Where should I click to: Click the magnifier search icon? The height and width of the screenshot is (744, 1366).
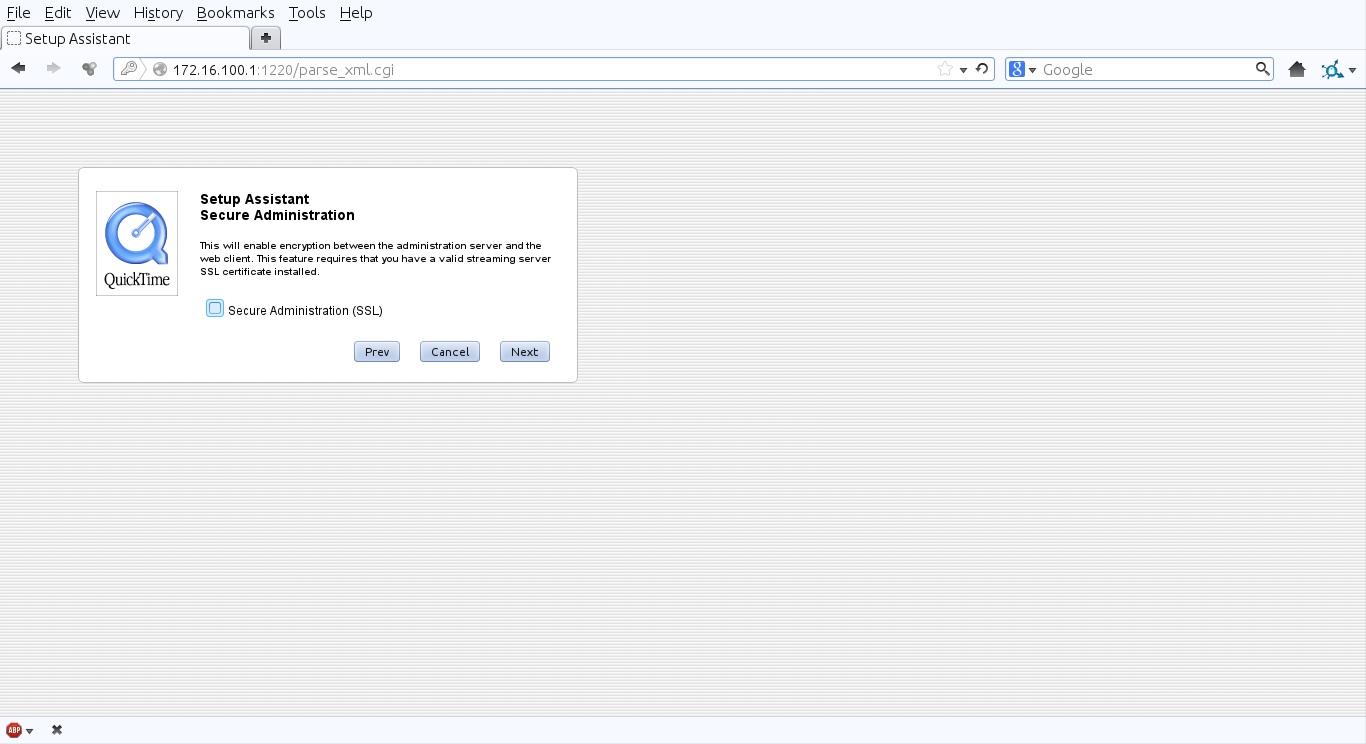pyautogui.click(x=1263, y=69)
